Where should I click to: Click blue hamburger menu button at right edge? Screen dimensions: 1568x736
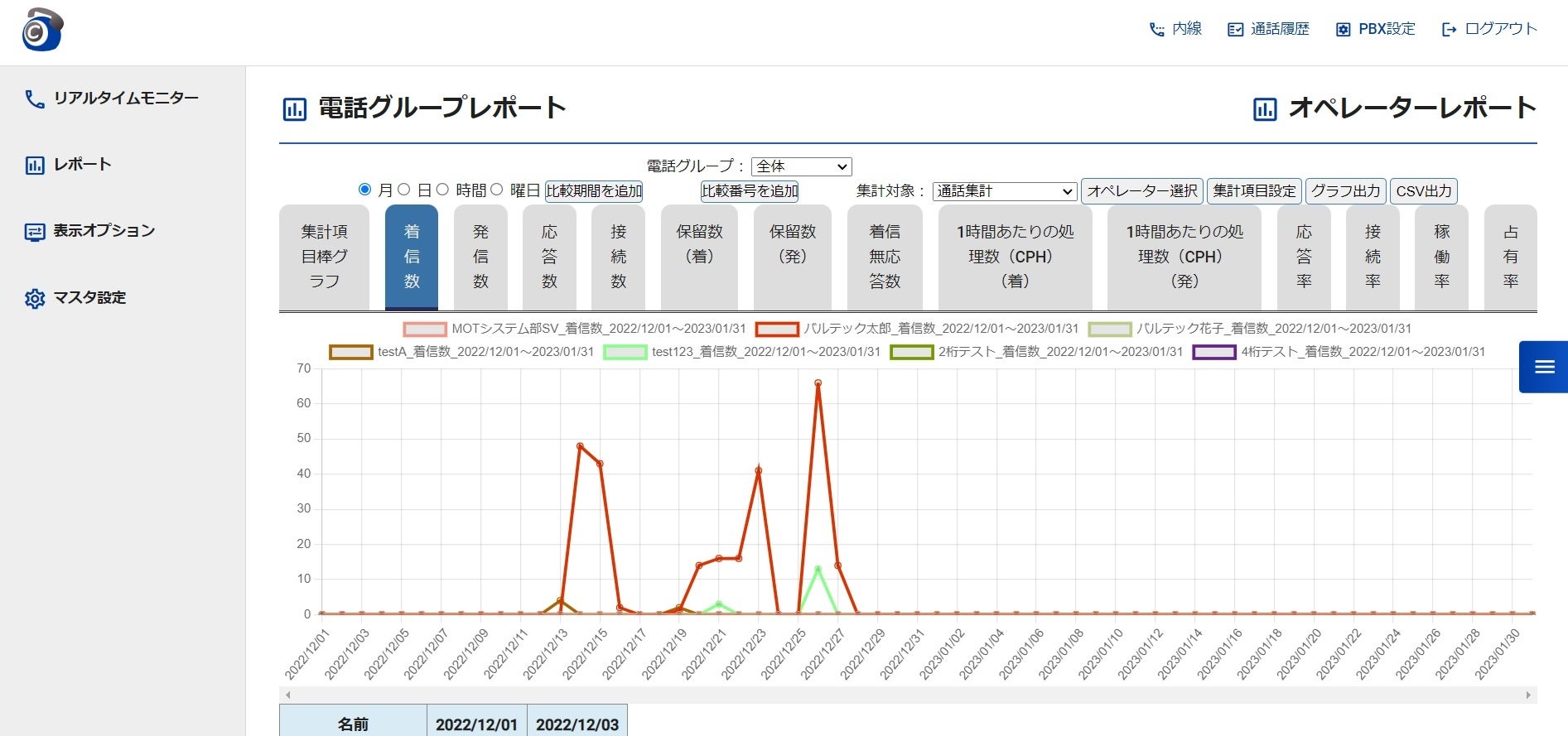pyautogui.click(x=1543, y=367)
